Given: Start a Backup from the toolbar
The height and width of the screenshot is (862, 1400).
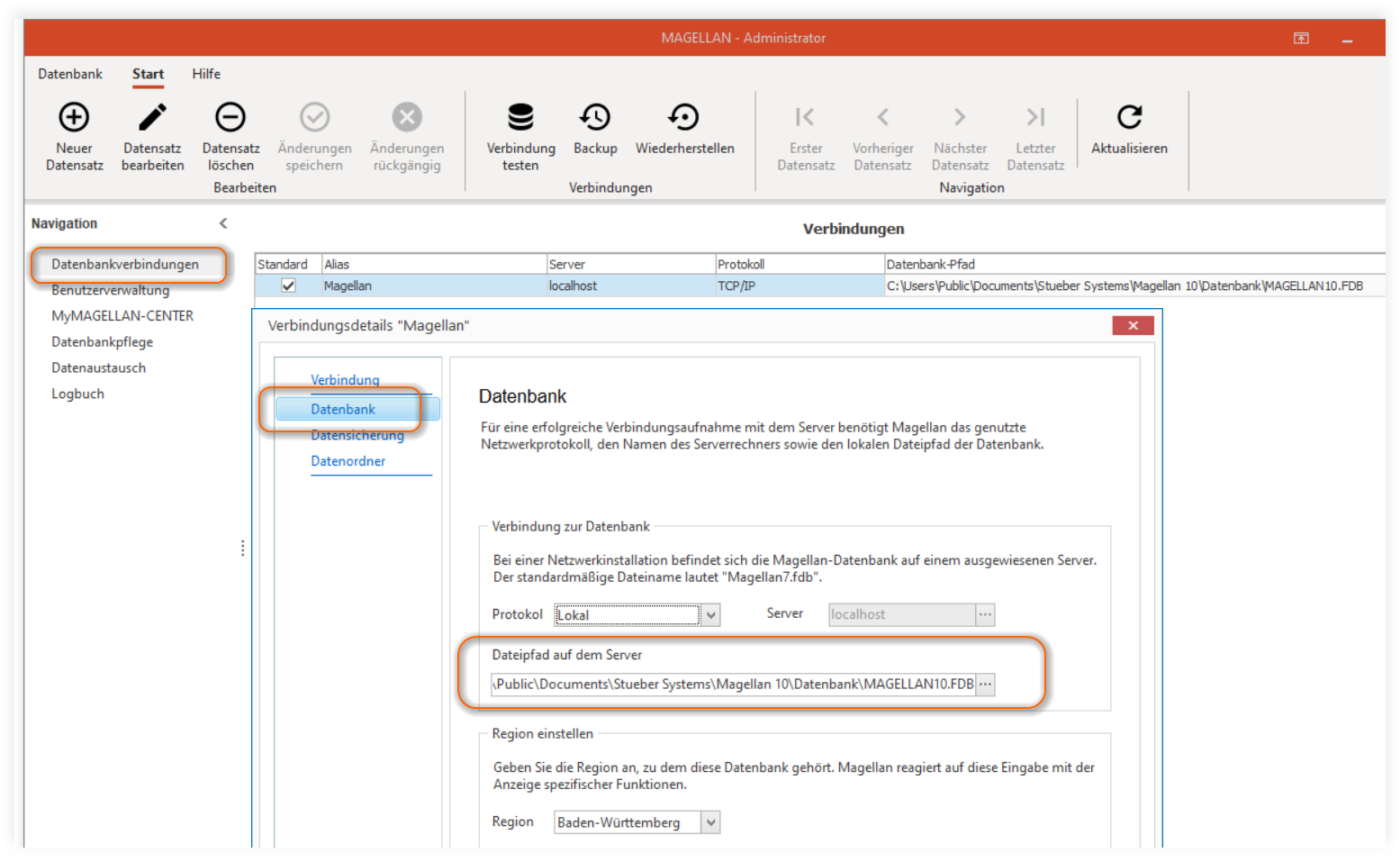Looking at the screenshot, I should (x=595, y=117).
